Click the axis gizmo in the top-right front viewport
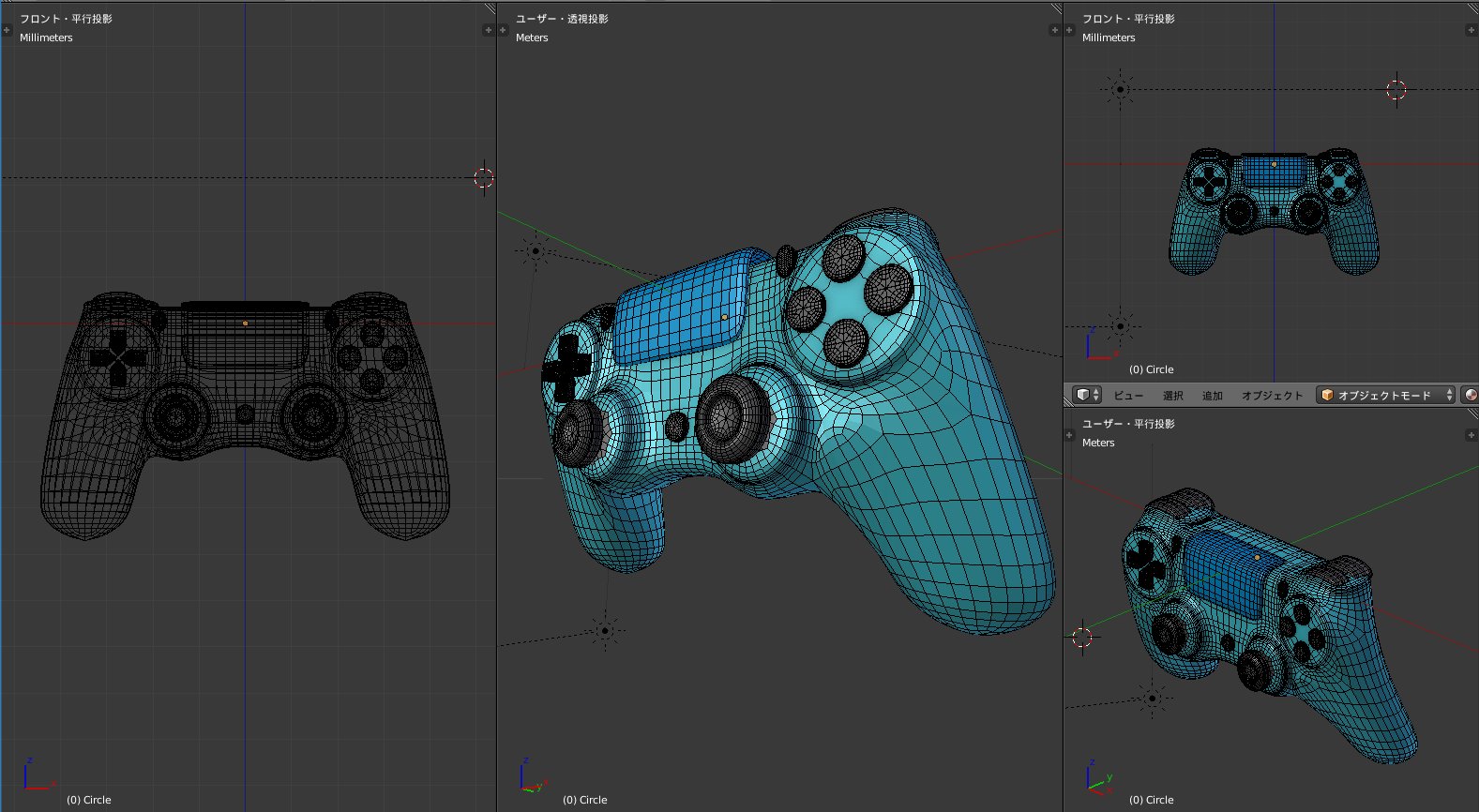The image size is (1479, 812). pos(1098,344)
